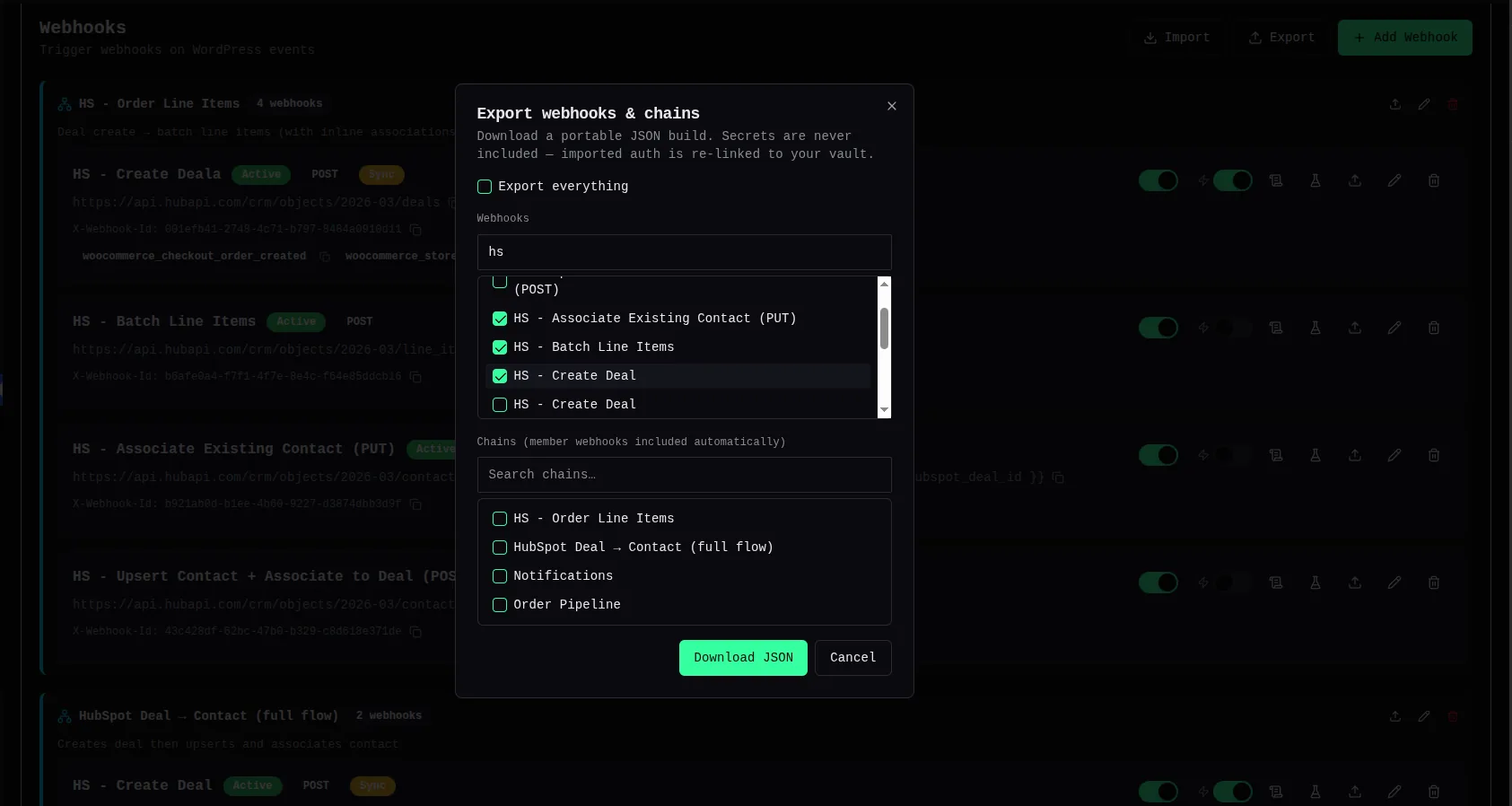Export HS - Create Deala webhook icon
1512x806 pixels.
click(1355, 180)
